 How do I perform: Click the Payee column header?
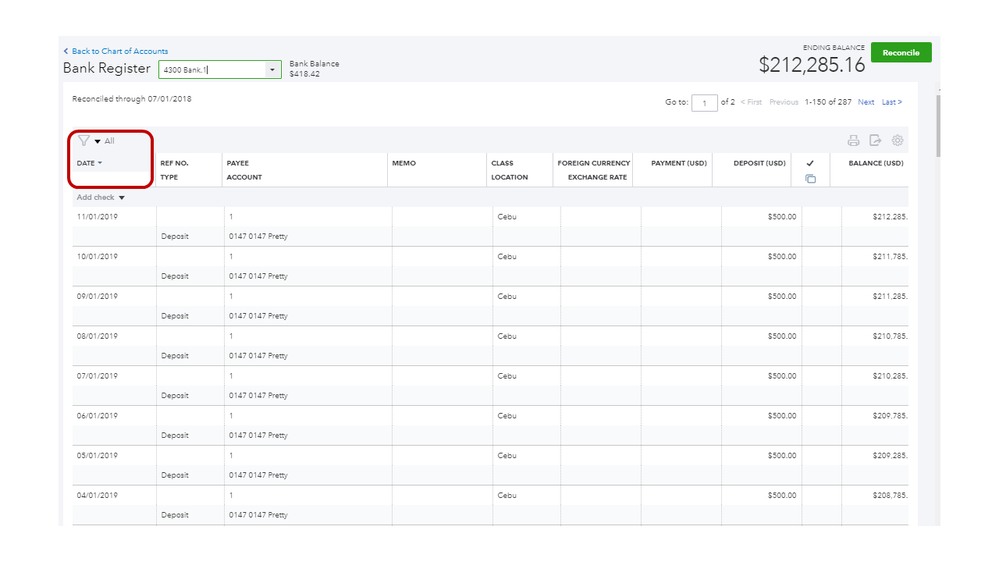point(238,163)
